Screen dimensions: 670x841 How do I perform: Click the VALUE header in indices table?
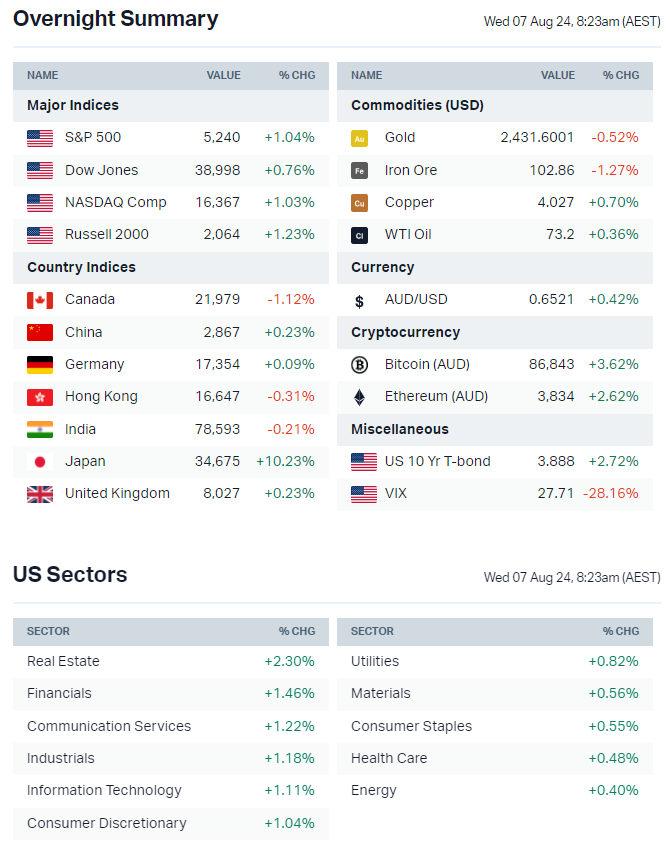[223, 76]
